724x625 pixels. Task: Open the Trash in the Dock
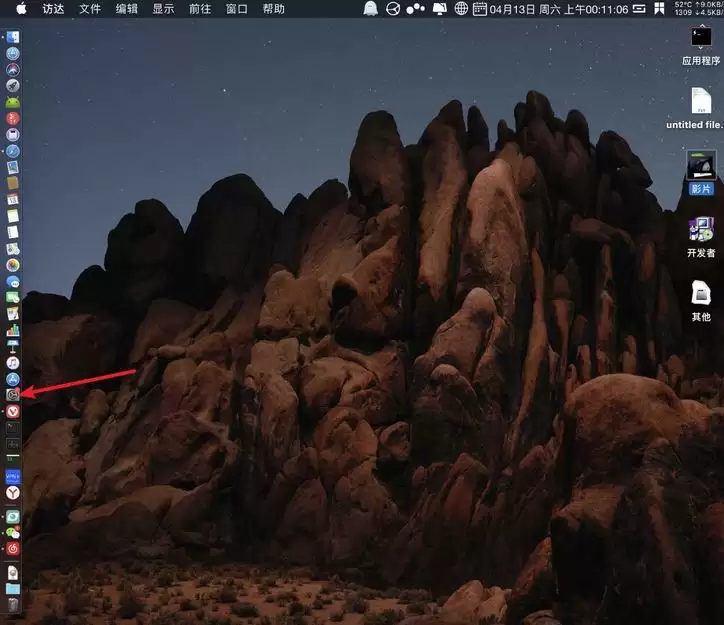[x=12, y=605]
